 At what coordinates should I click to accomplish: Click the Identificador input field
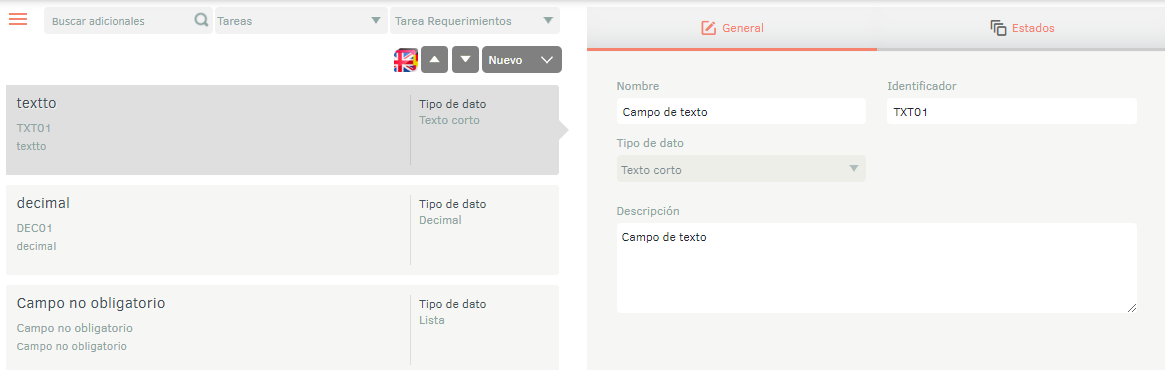(1012, 111)
